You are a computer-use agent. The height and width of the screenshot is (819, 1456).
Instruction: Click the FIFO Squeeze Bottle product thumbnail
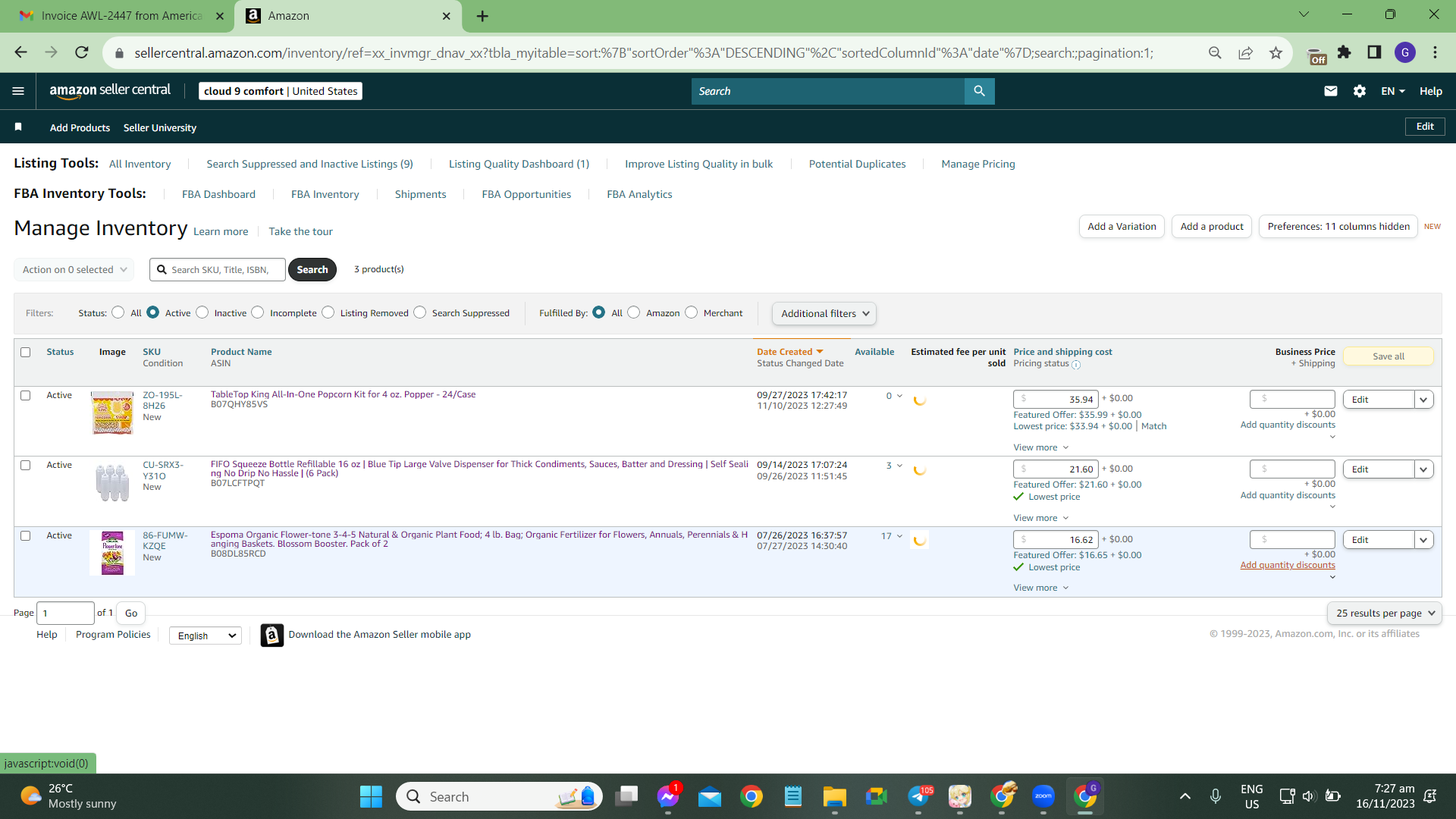[112, 482]
